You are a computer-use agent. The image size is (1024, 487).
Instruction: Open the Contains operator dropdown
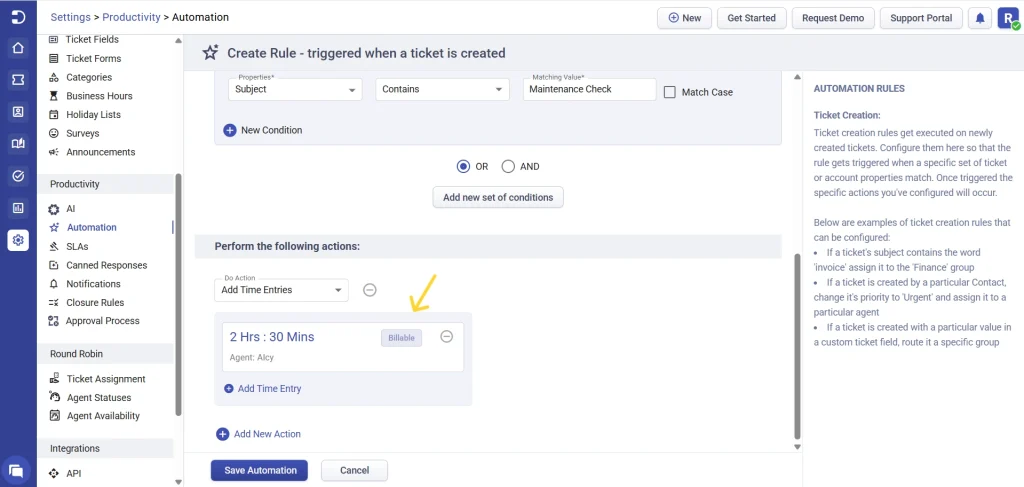tap(443, 90)
